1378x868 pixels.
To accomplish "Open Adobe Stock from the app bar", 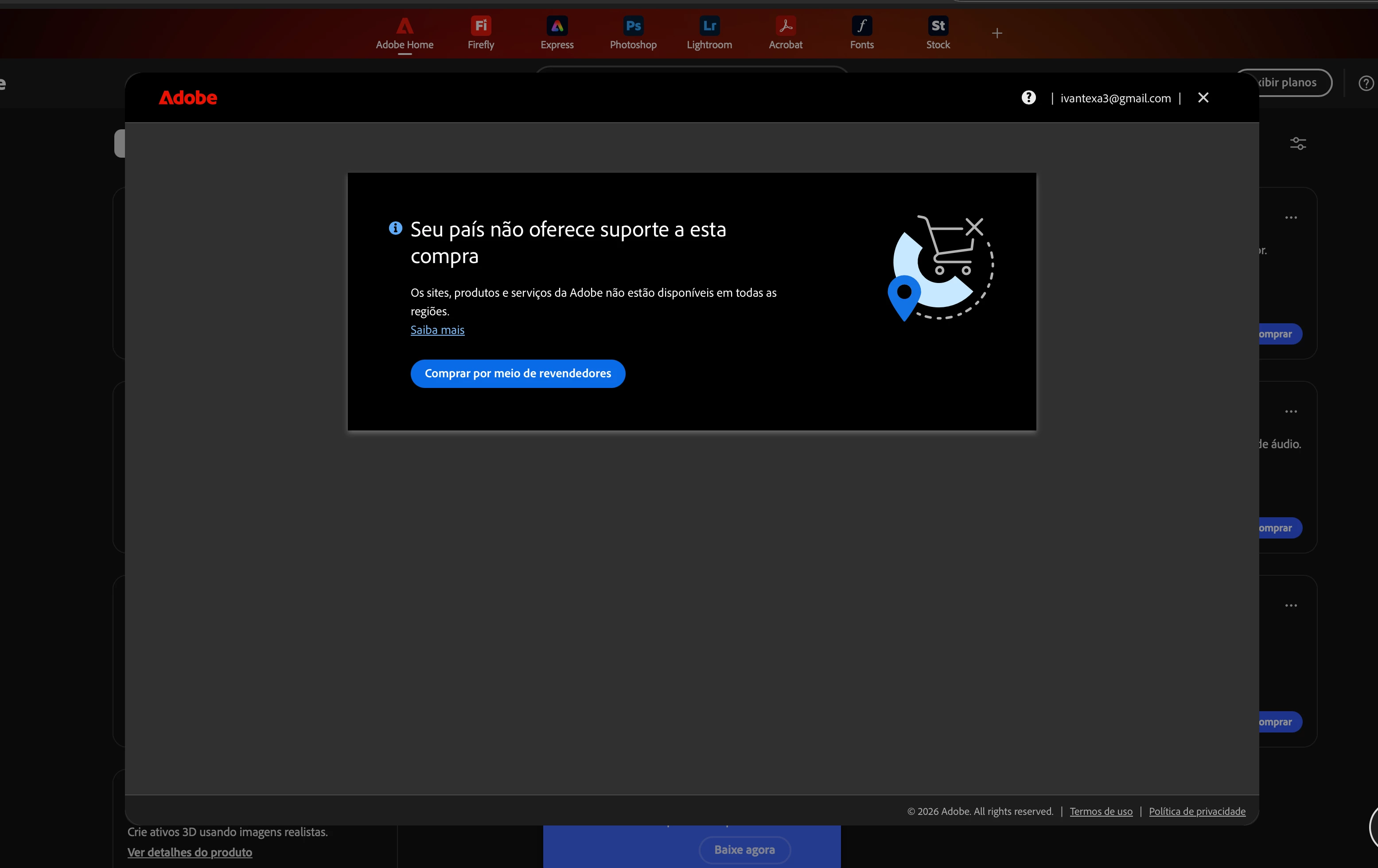I will (938, 33).
